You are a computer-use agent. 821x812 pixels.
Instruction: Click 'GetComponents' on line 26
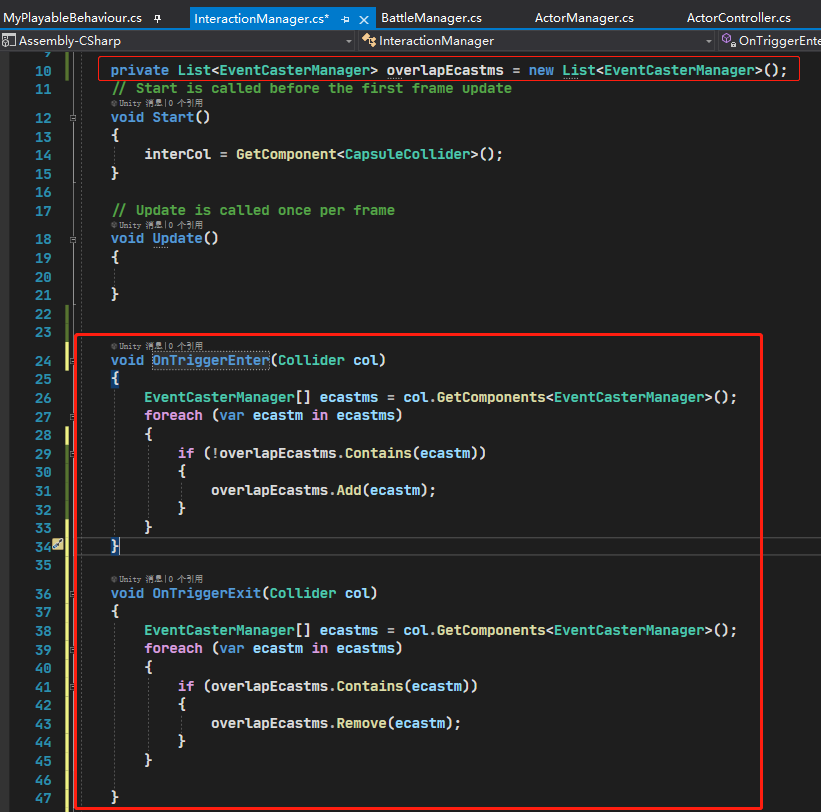pyautogui.click(x=491, y=397)
